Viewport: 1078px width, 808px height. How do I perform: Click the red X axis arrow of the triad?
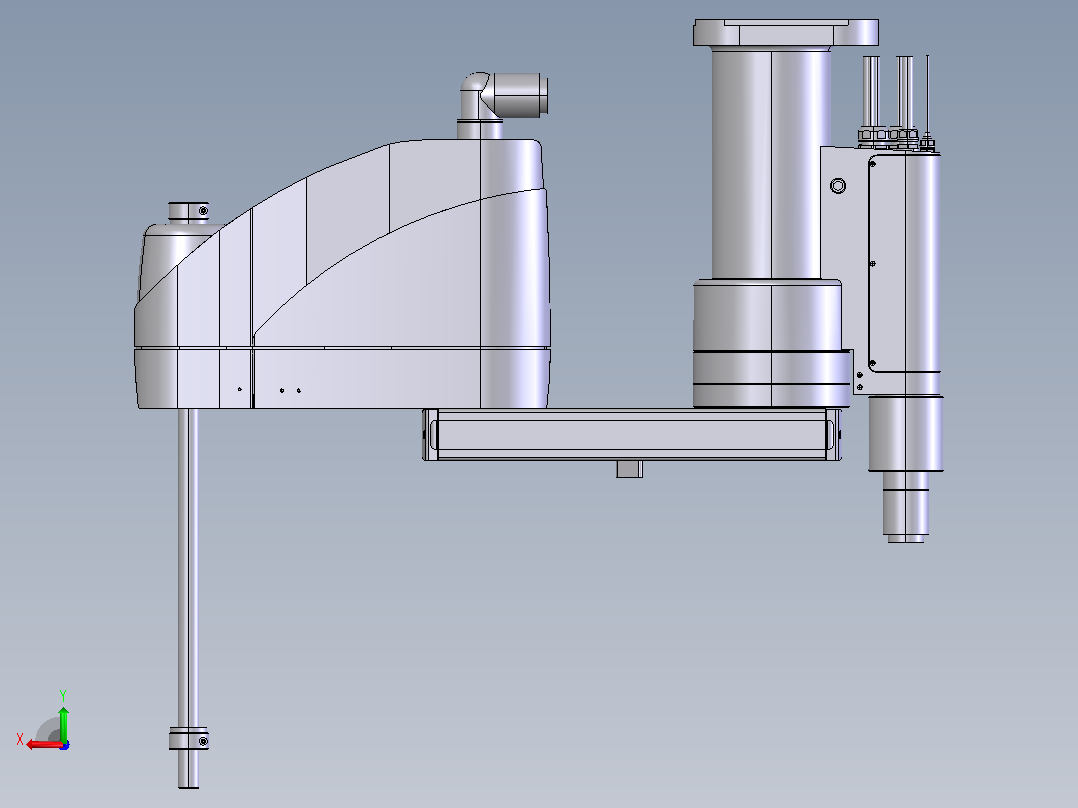(44, 745)
